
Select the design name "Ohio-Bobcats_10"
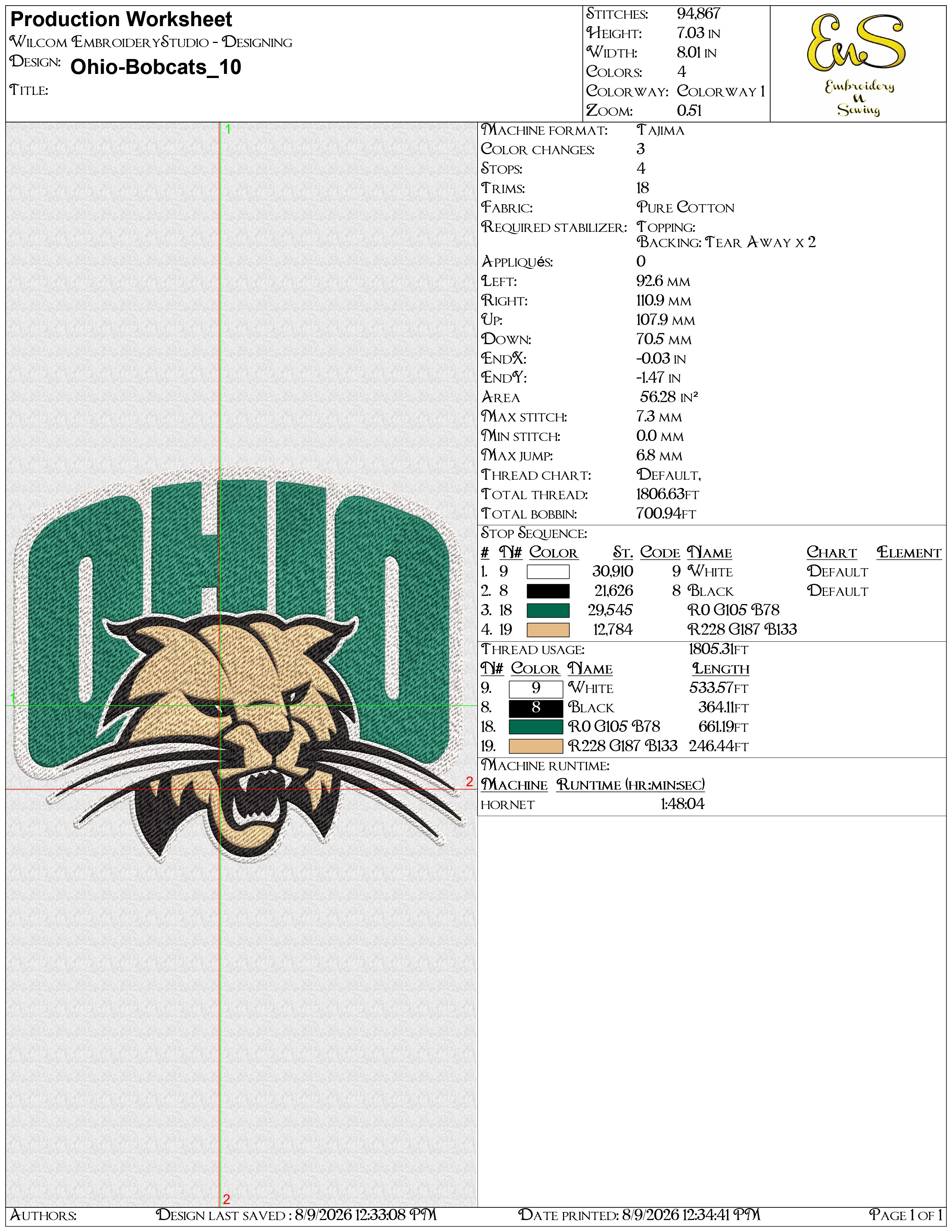pyautogui.click(x=156, y=67)
